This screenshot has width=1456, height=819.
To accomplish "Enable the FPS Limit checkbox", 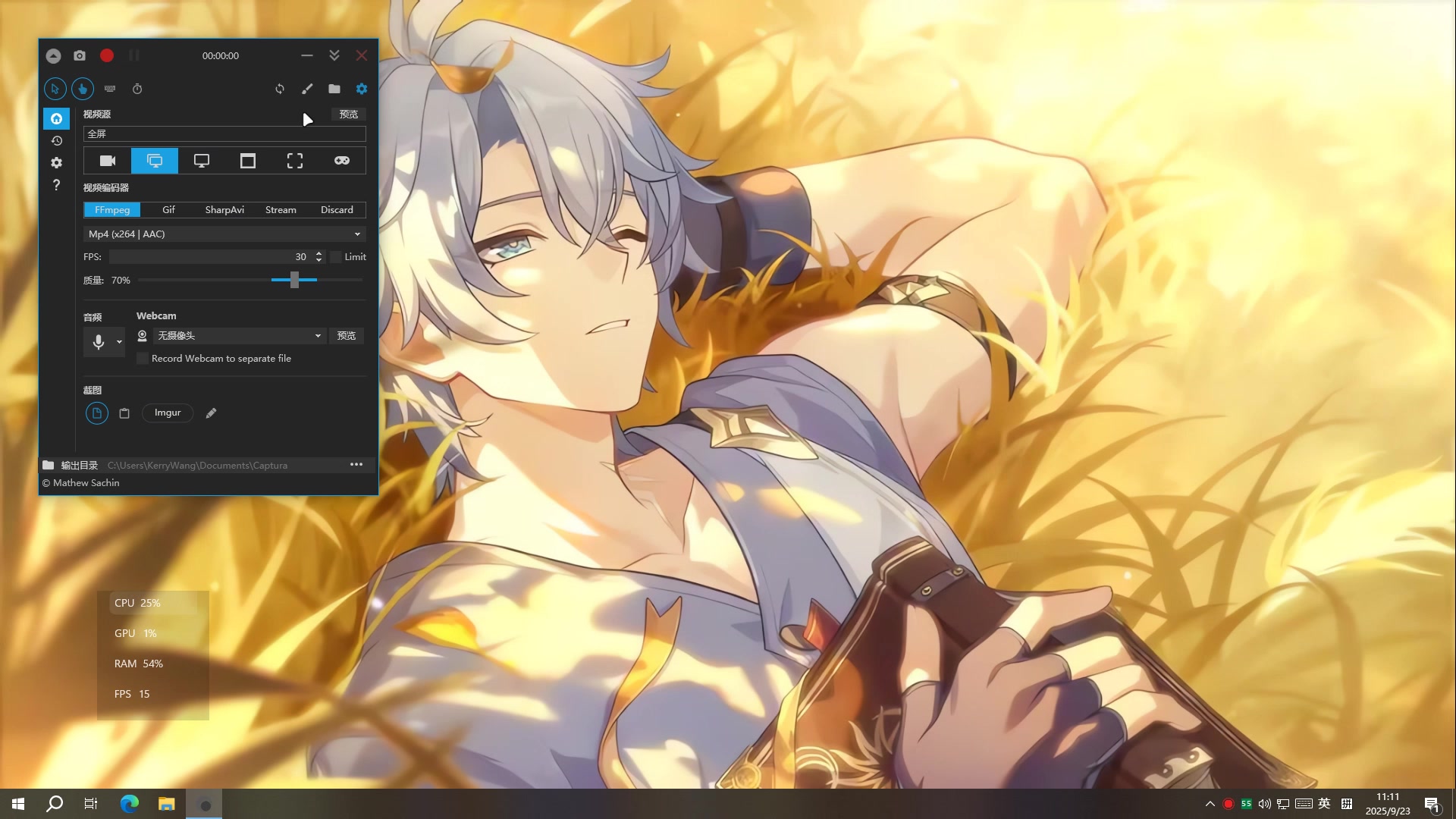I will (x=336, y=257).
